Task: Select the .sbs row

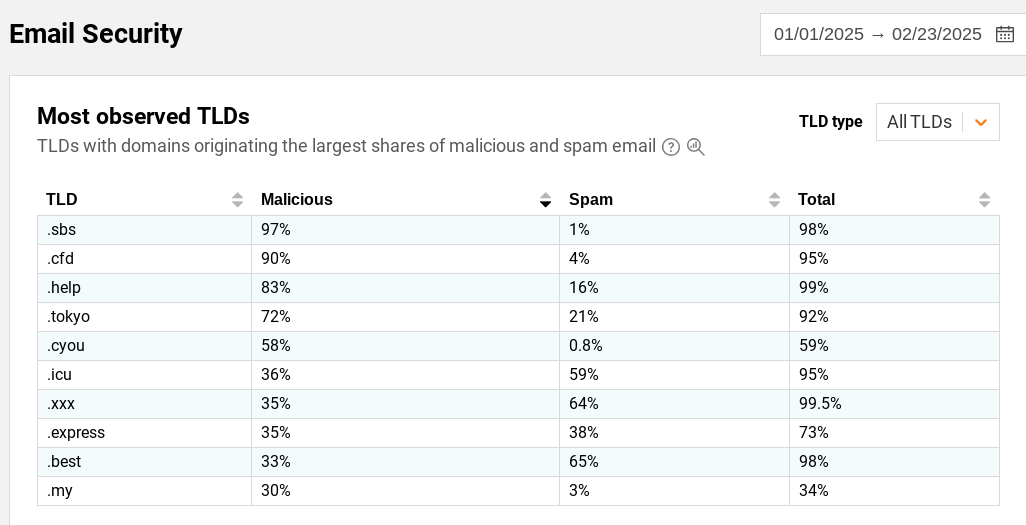Action: pyautogui.click(x=518, y=230)
